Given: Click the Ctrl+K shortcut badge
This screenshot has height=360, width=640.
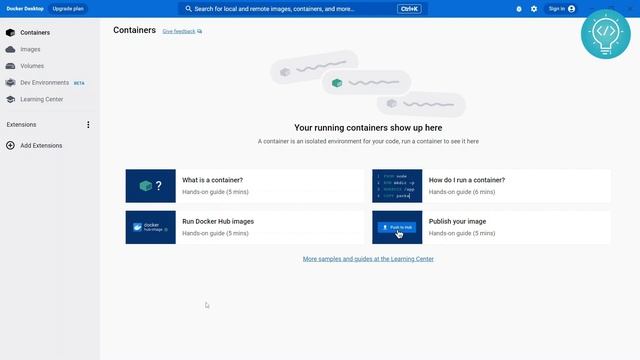Looking at the screenshot, I should [x=409, y=9].
